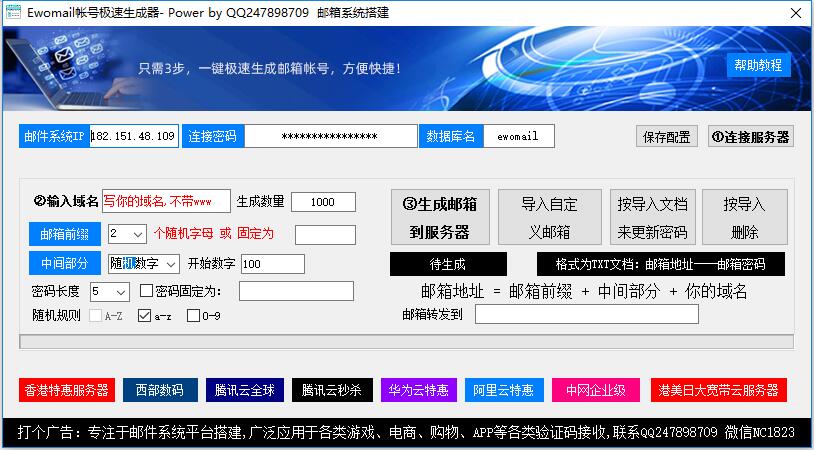Click the 数据库名 ewomail field
Viewport: 814px width, 450px height.
pos(519,136)
